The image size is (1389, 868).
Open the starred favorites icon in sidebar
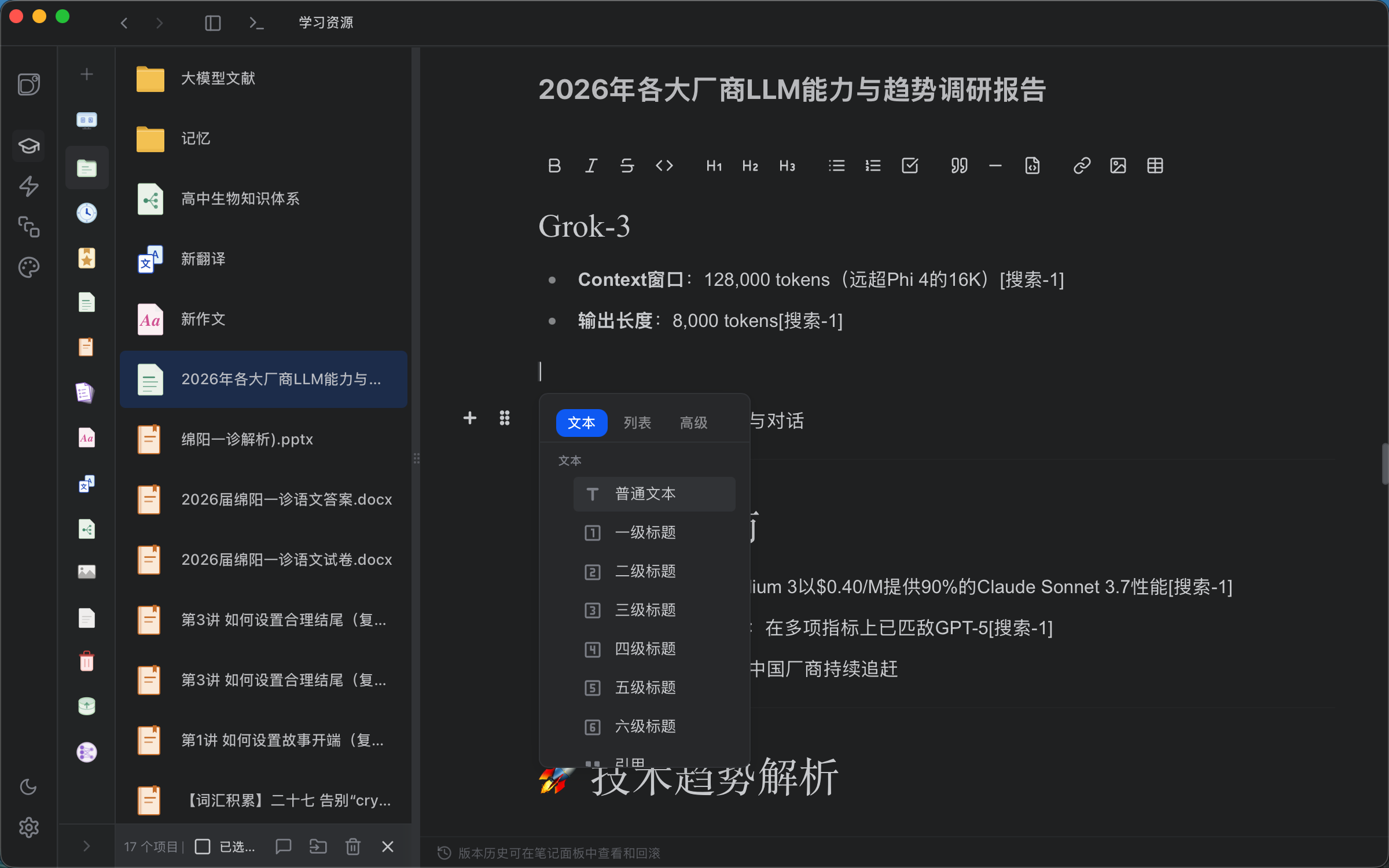[87, 258]
